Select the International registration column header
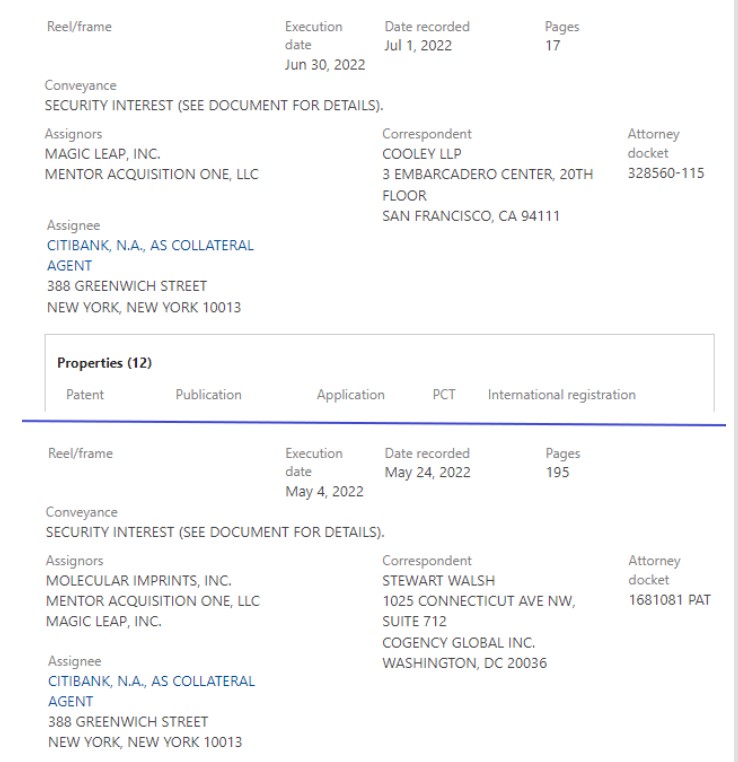Image resolution: width=738 pixels, height=762 pixels. click(562, 395)
